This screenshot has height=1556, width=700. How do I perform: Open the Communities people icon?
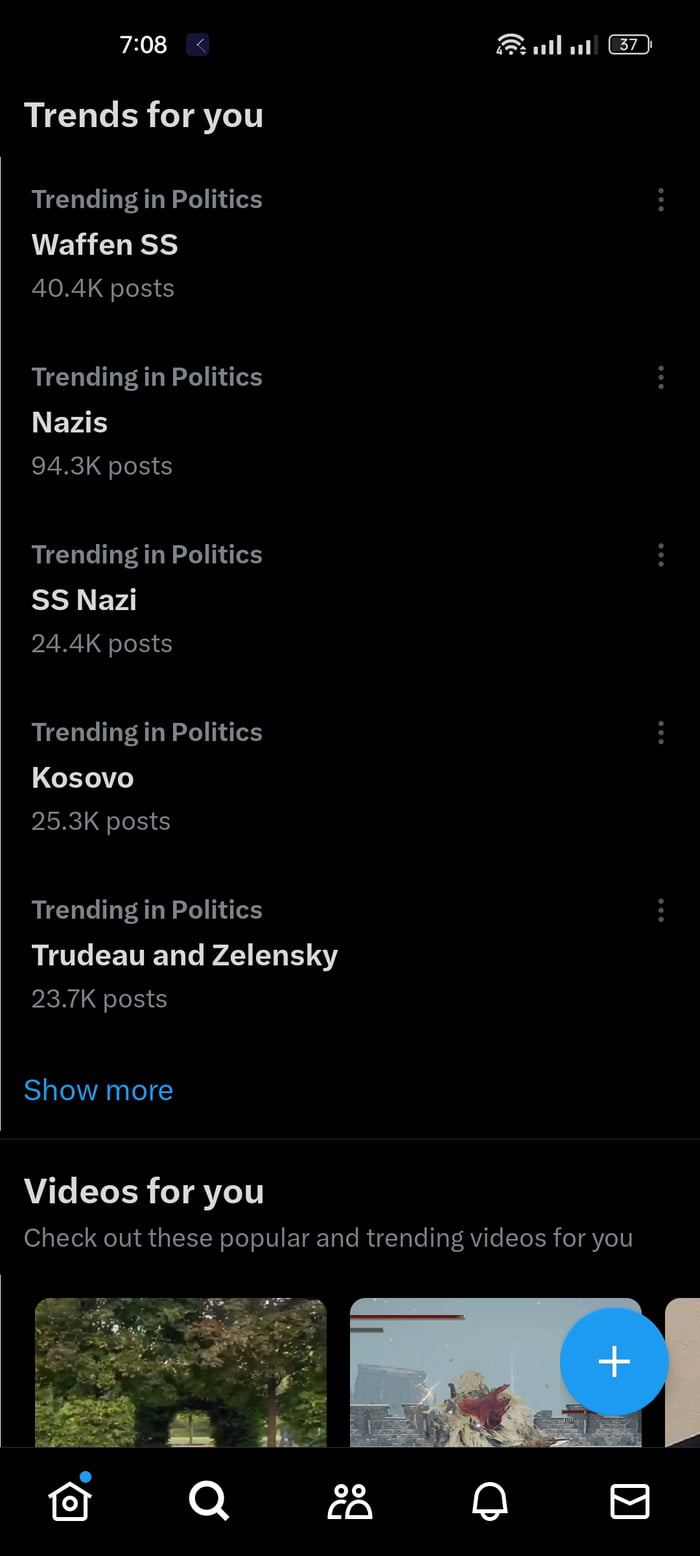click(350, 1501)
